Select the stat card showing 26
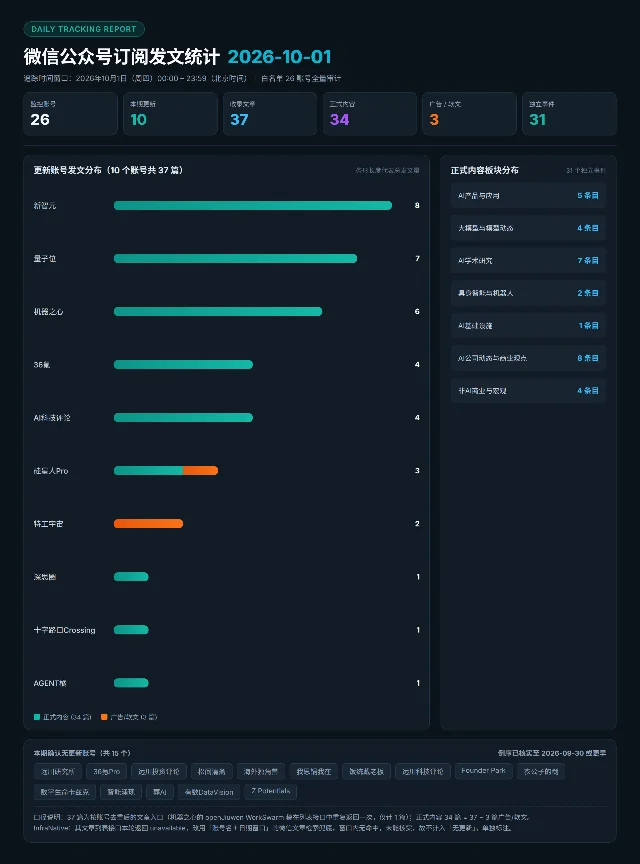640x864 pixels. tap(71, 114)
